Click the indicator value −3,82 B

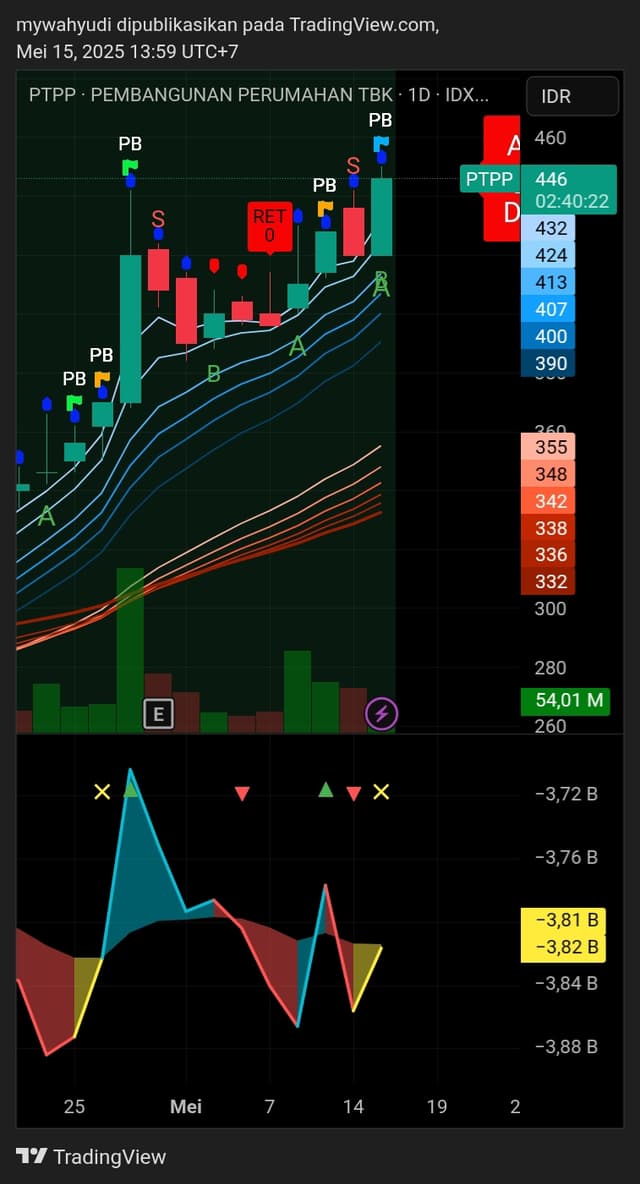563,948
